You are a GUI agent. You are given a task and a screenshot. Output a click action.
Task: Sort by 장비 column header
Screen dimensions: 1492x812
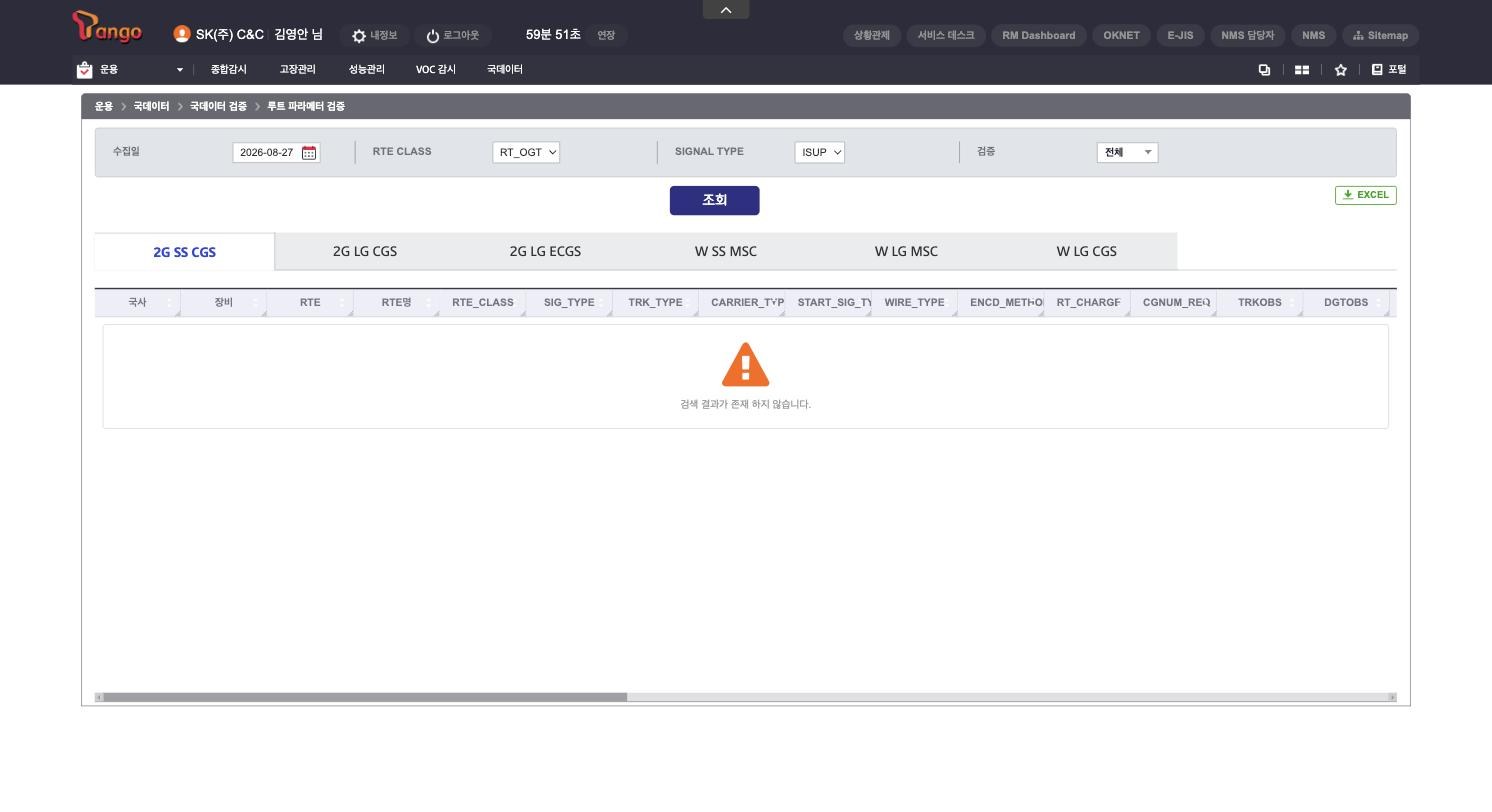(x=223, y=302)
